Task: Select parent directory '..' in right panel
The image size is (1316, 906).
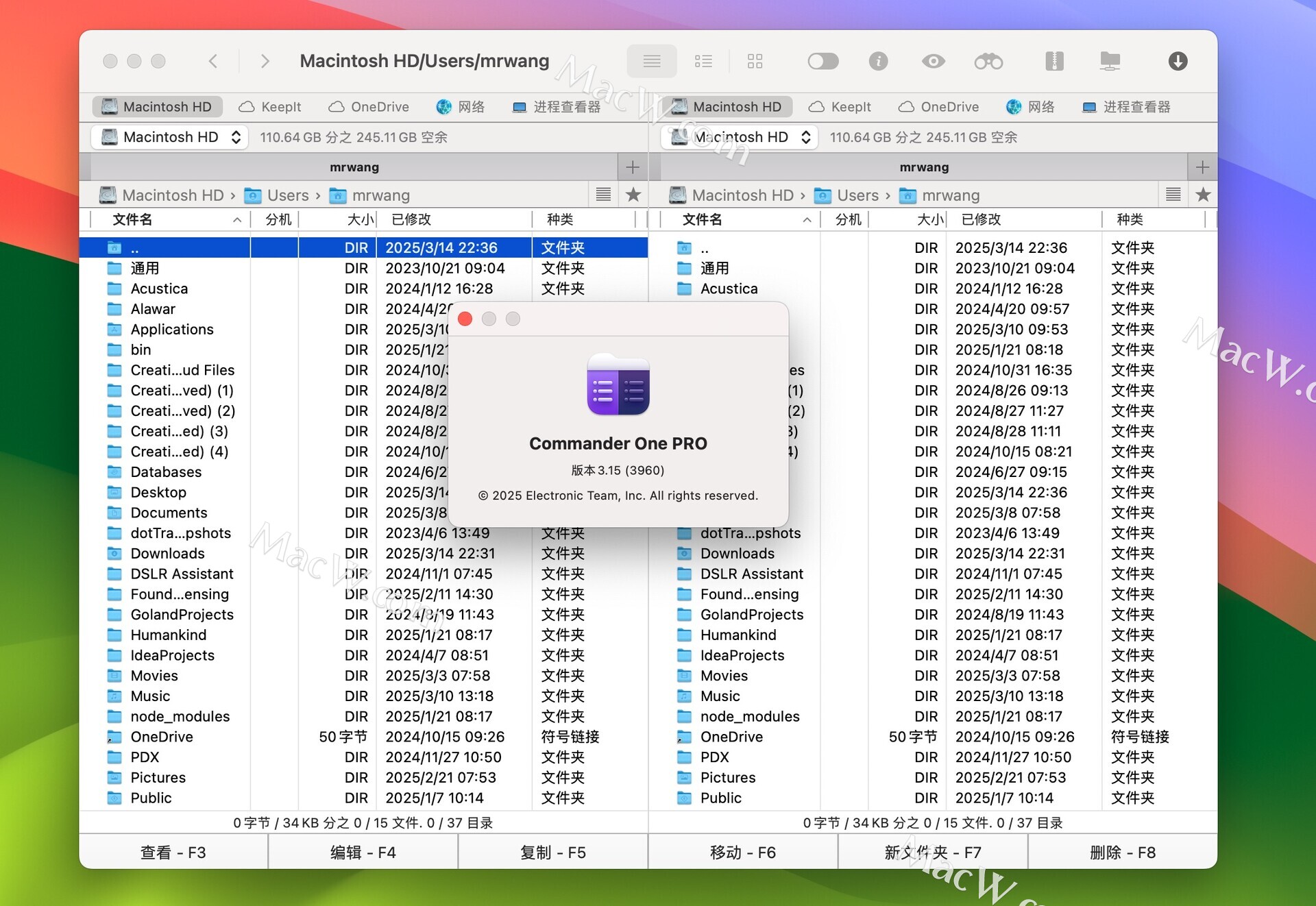Action: pyautogui.click(x=933, y=247)
